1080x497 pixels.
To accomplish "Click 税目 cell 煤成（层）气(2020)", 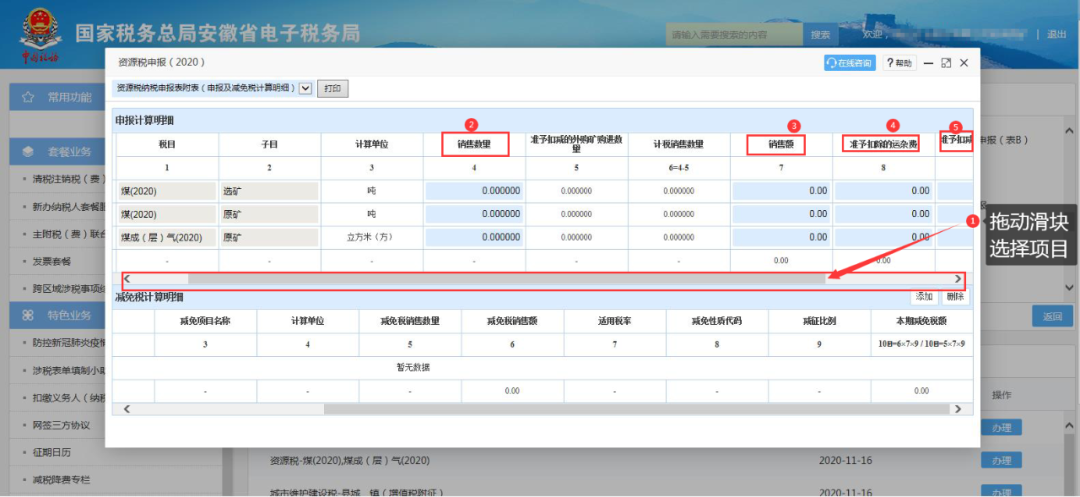I will tap(166, 237).
